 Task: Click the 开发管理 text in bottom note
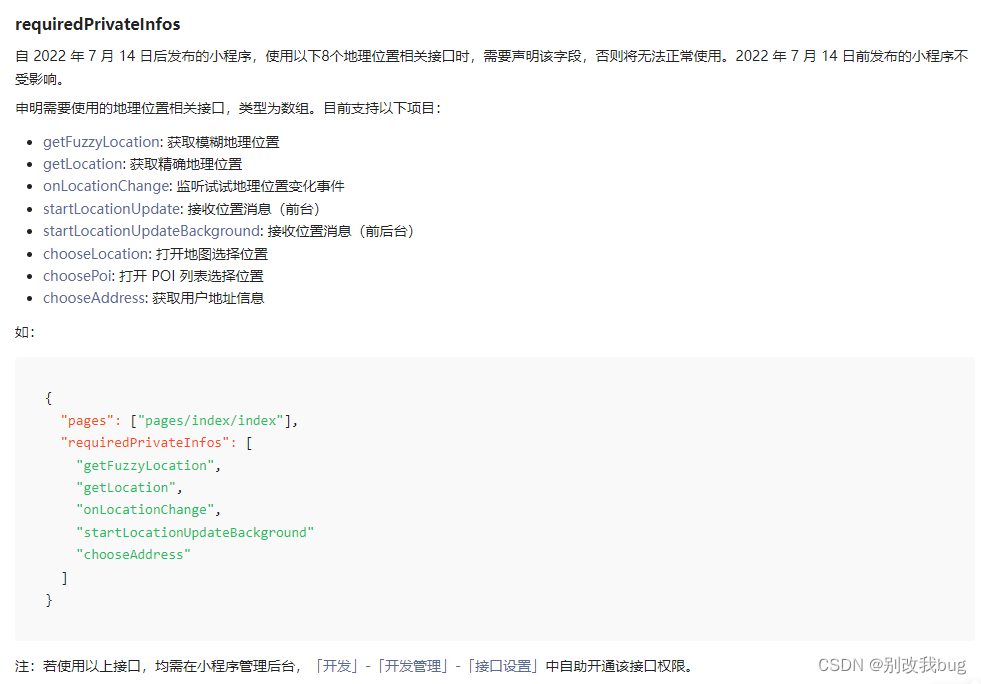[418, 663]
